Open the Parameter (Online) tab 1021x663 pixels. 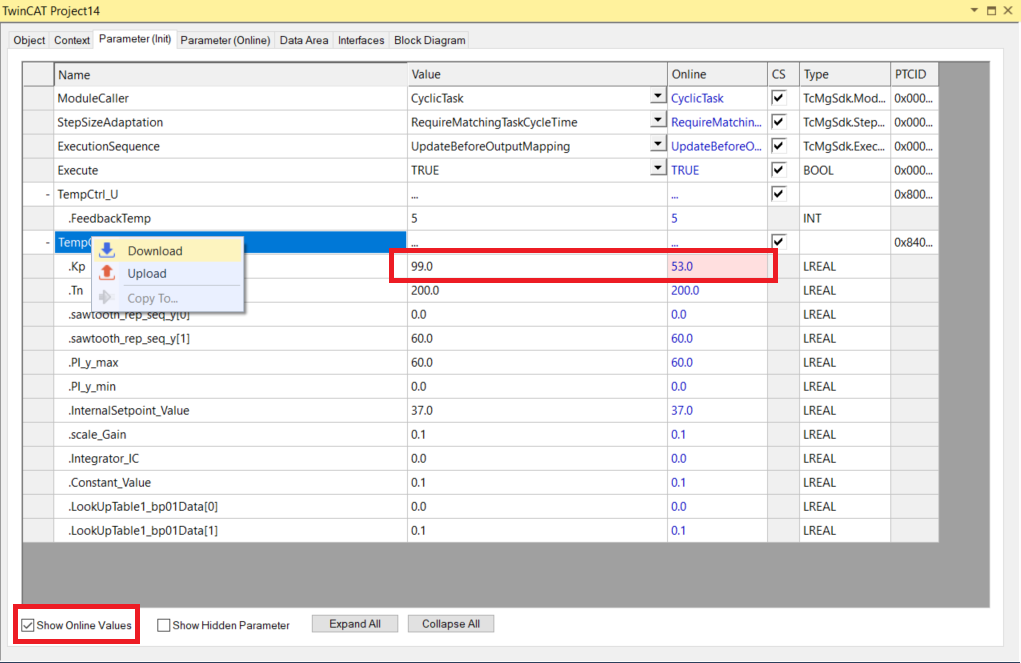(x=225, y=40)
